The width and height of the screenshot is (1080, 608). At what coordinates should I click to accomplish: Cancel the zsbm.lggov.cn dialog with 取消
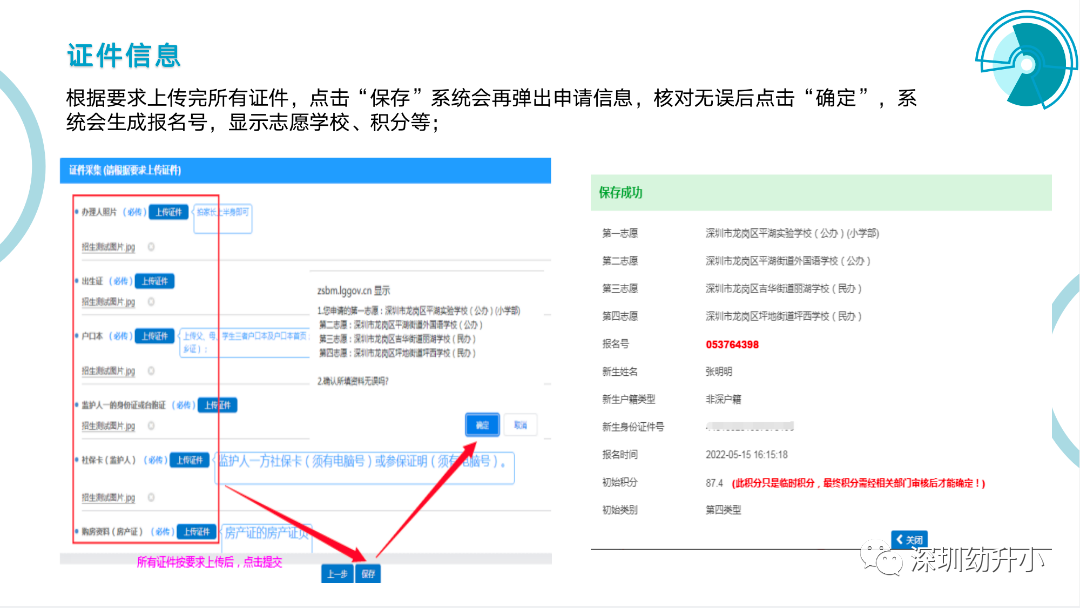pos(520,425)
